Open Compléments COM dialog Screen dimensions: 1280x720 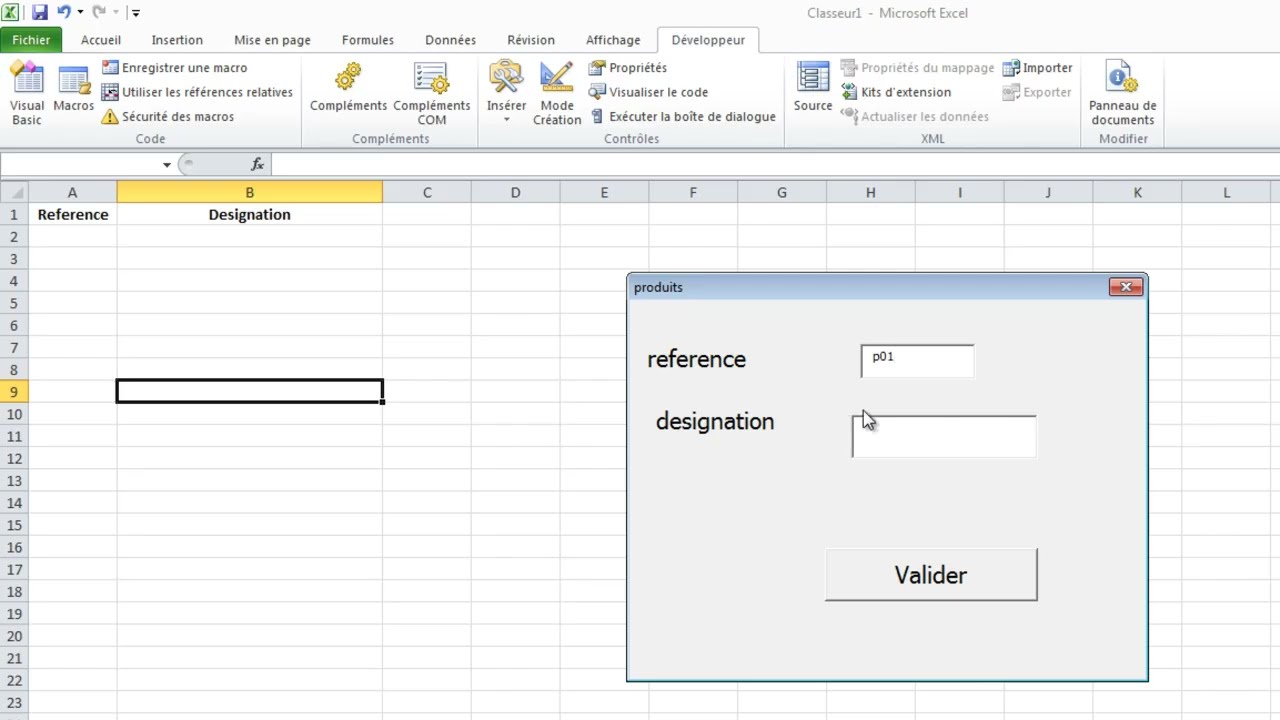432,94
